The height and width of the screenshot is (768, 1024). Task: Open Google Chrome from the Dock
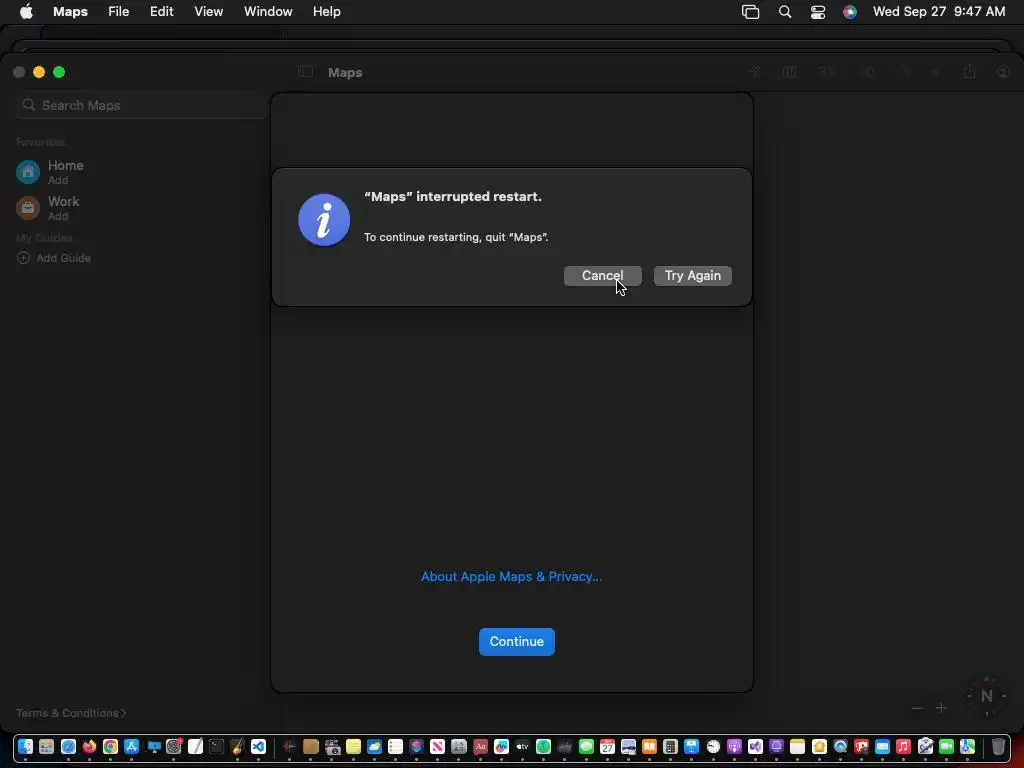point(110,746)
